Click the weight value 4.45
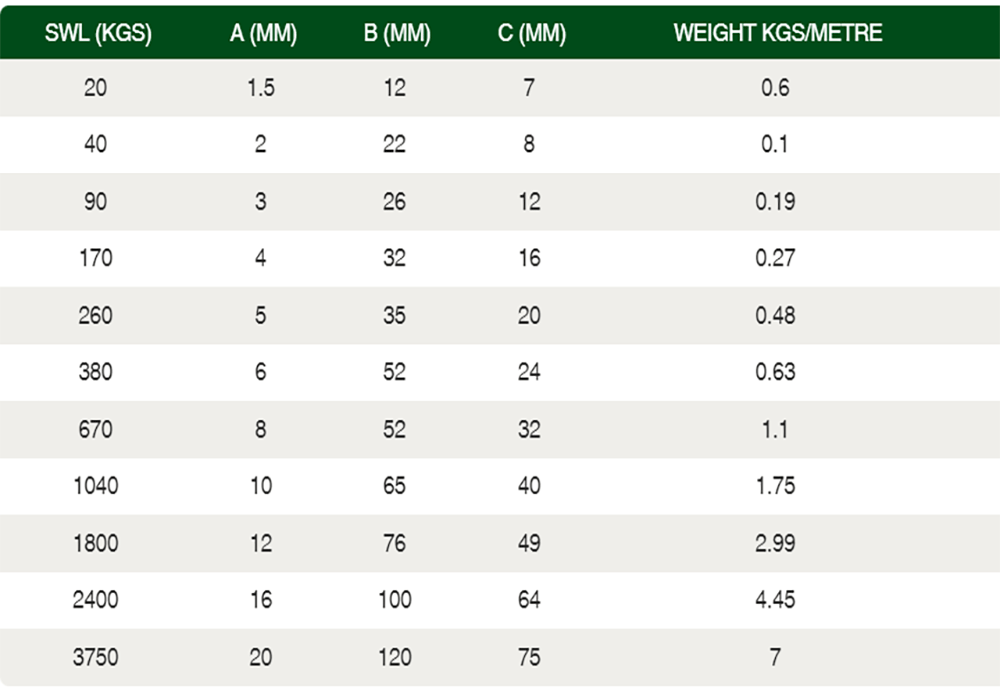1000x700 pixels. [775, 600]
